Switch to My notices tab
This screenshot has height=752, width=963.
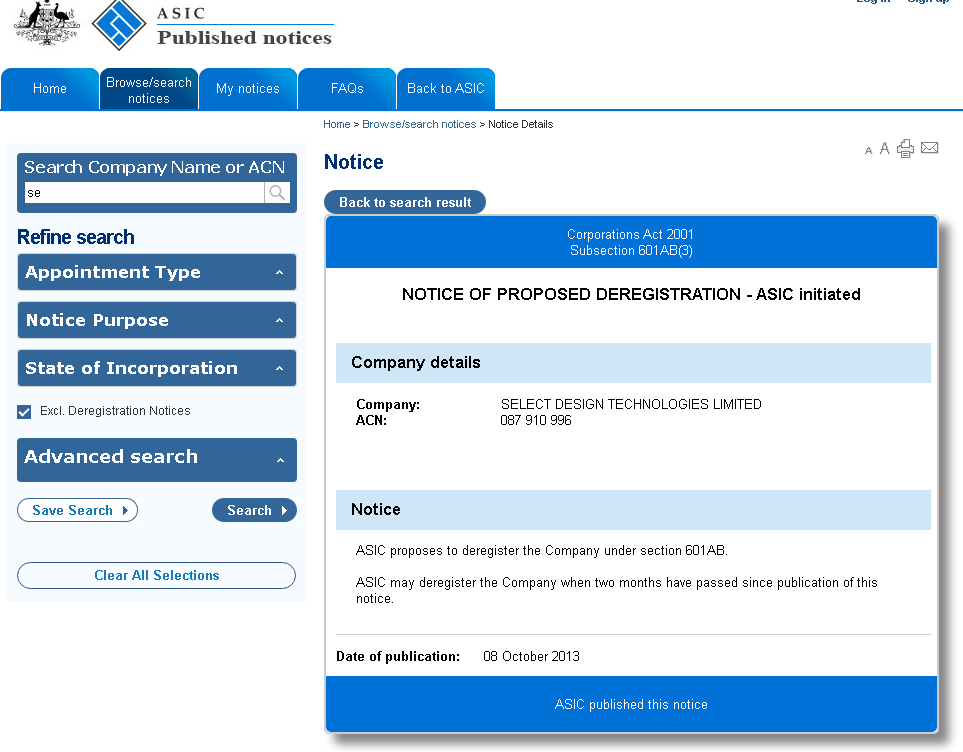click(x=248, y=89)
